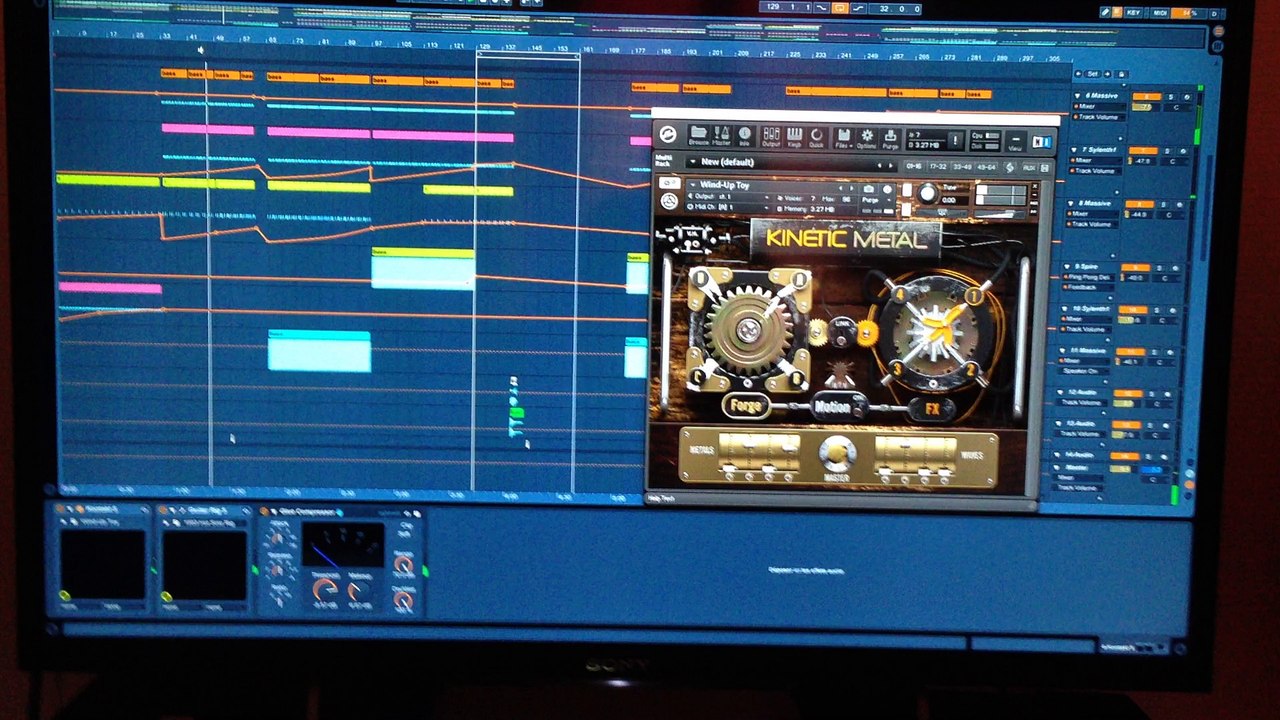
Task: Select point 4 on the Motion fan
Action: [898, 295]
